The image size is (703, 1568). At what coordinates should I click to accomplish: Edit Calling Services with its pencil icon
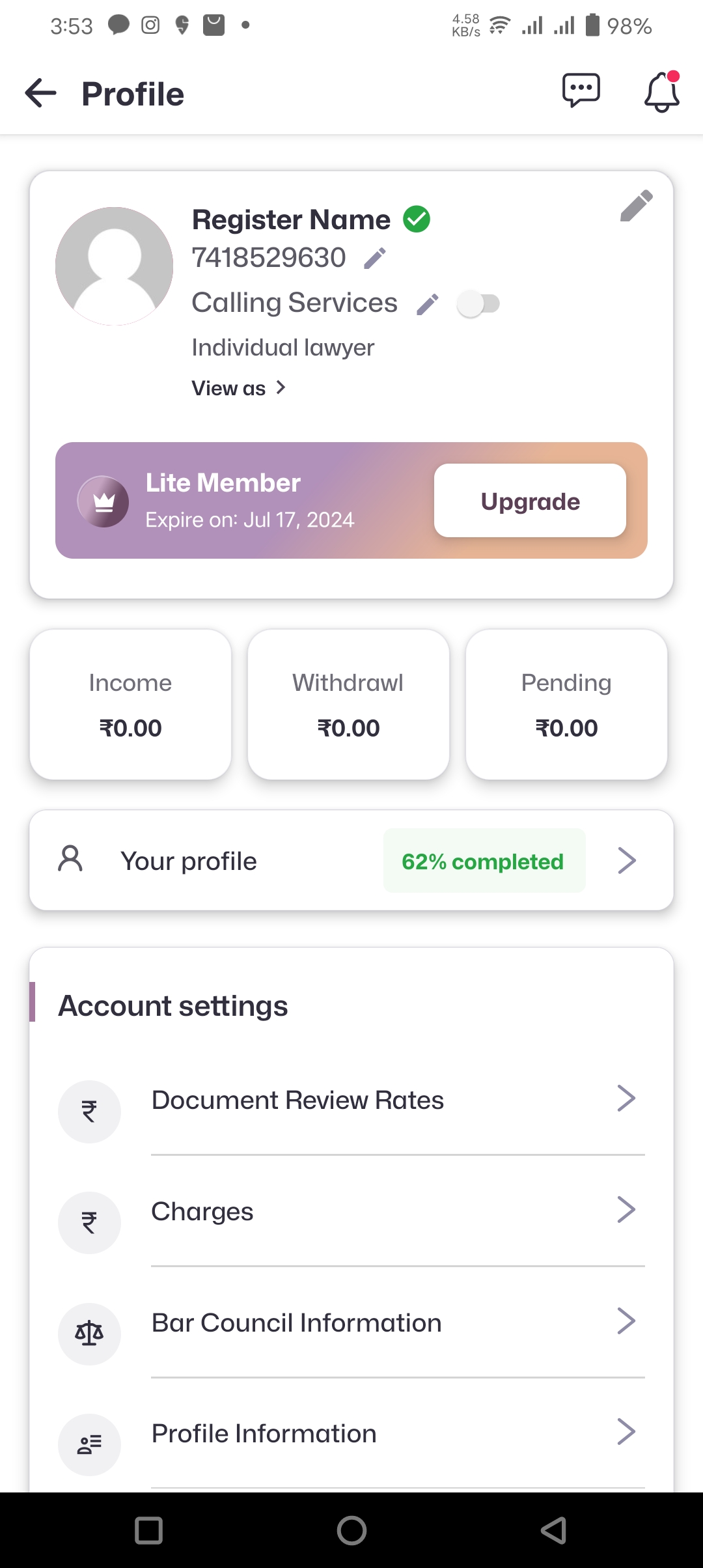pyautogui.click(x=428, y=304)
